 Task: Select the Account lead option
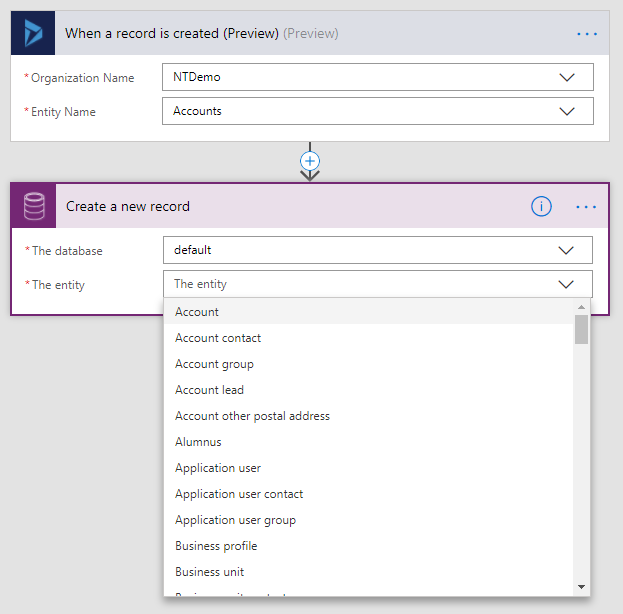tap(209, 390)
